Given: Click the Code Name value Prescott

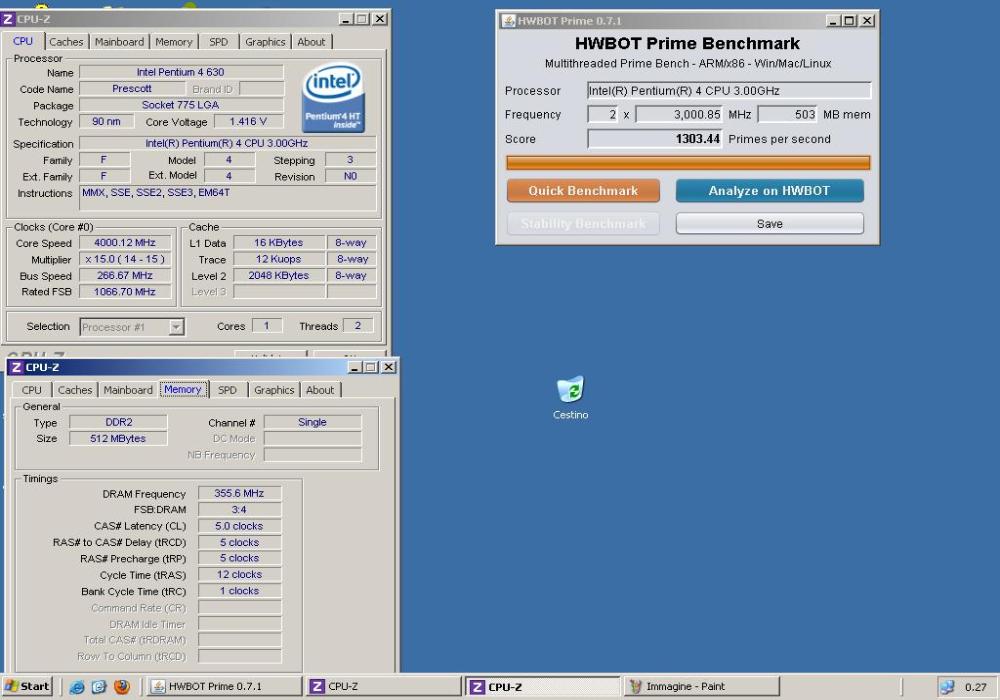Looking at the screenshot, I should [132, 89].
